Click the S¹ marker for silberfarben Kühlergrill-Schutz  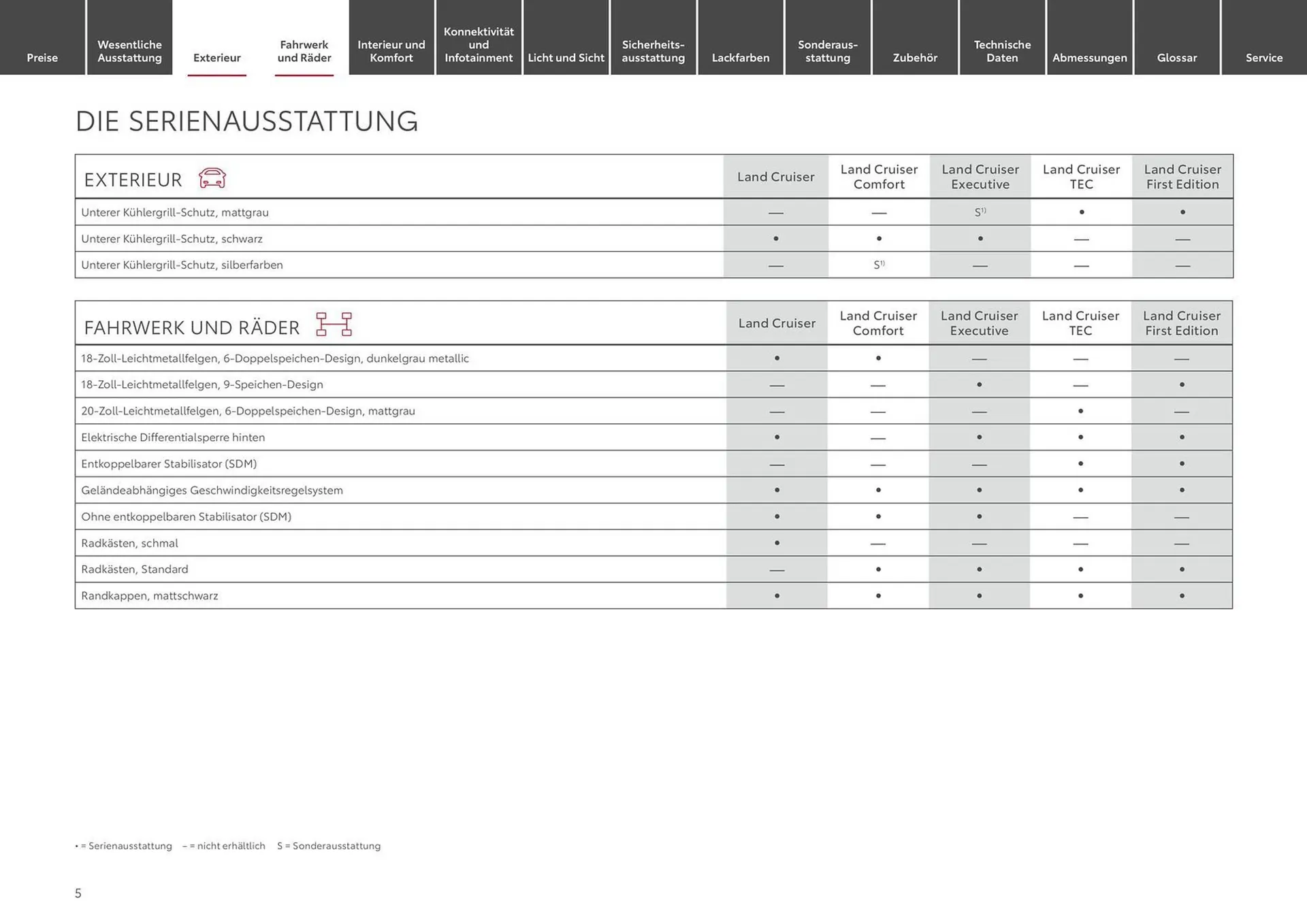(x=879, y=265)
